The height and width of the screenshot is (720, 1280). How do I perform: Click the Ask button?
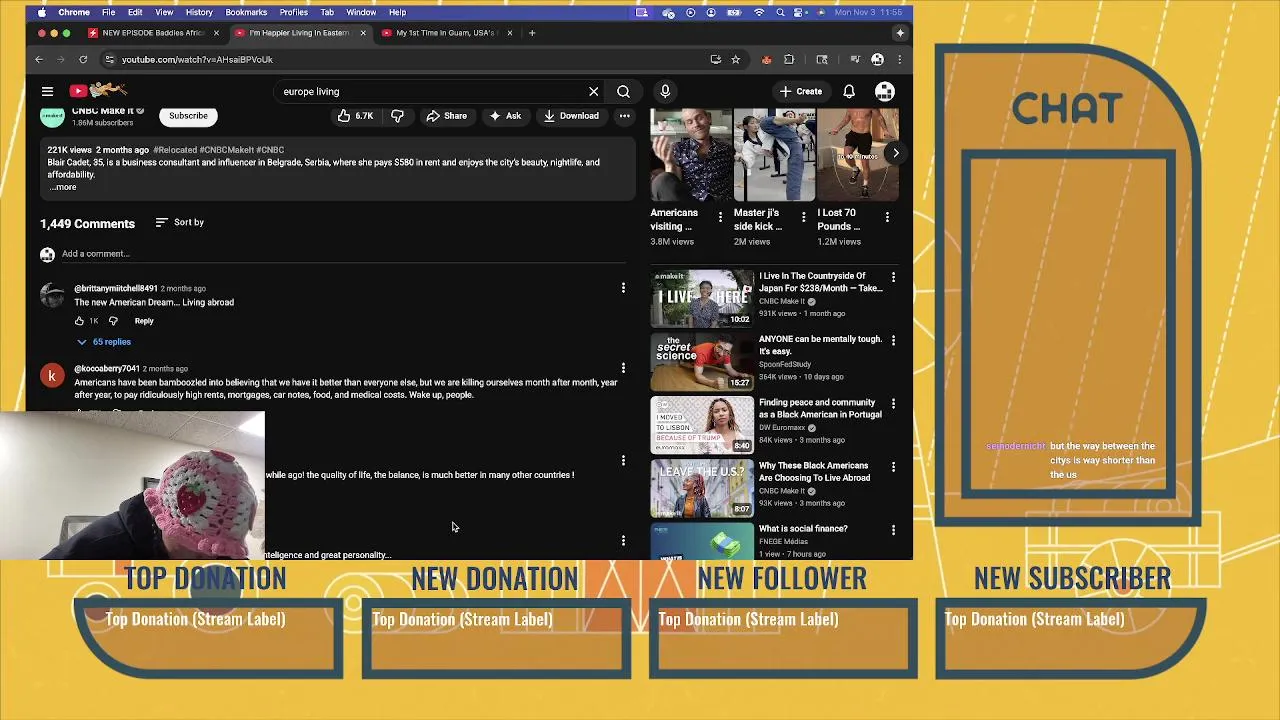click(505, 116)
